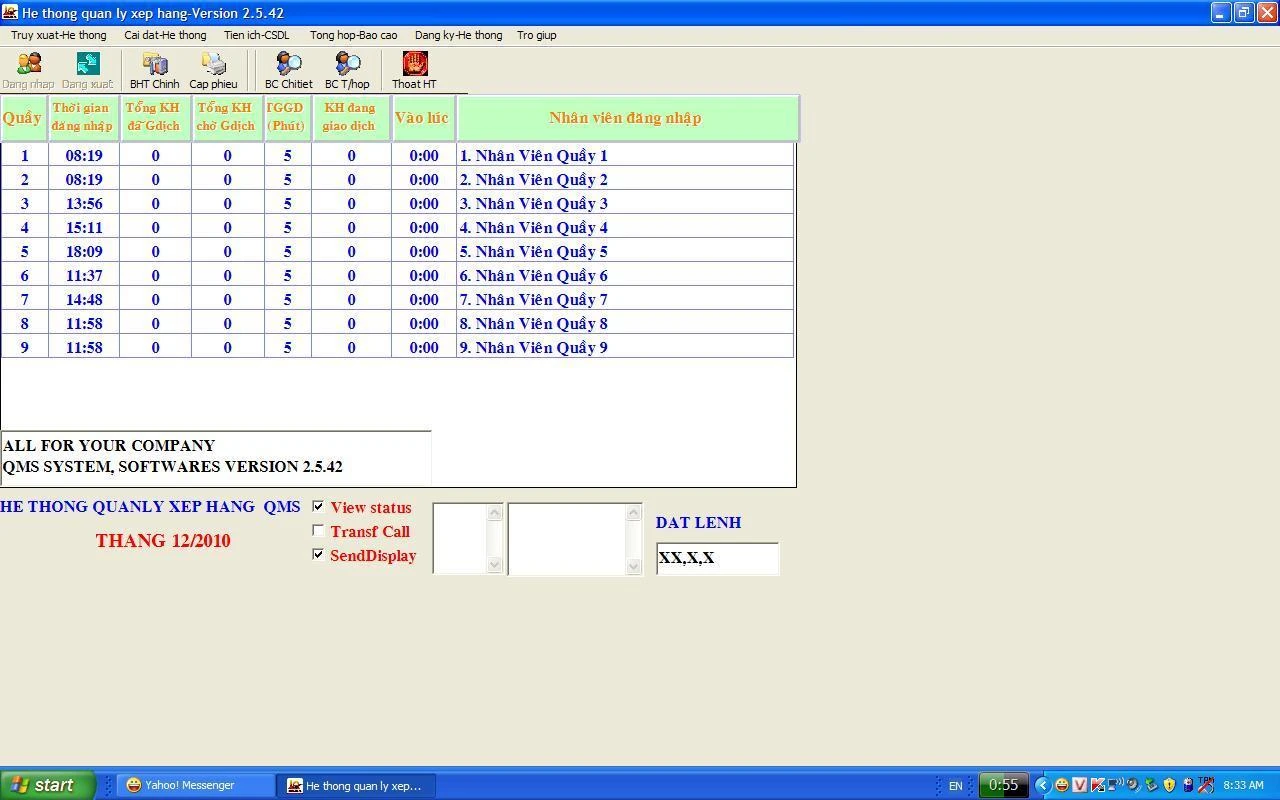Open the Truy xuat-He thong menu
The height and width of the screenshot is (800, 1280).
click(58, 35)
